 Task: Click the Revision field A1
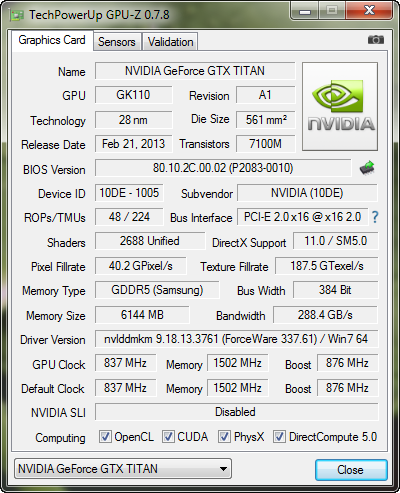click(266, 95)
